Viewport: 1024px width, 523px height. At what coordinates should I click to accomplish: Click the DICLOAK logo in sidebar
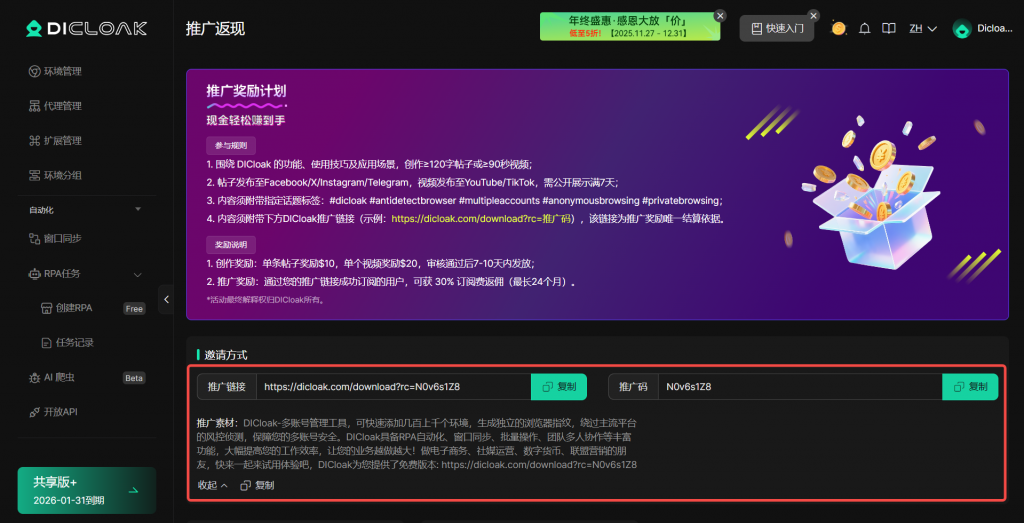pos(86,28)
